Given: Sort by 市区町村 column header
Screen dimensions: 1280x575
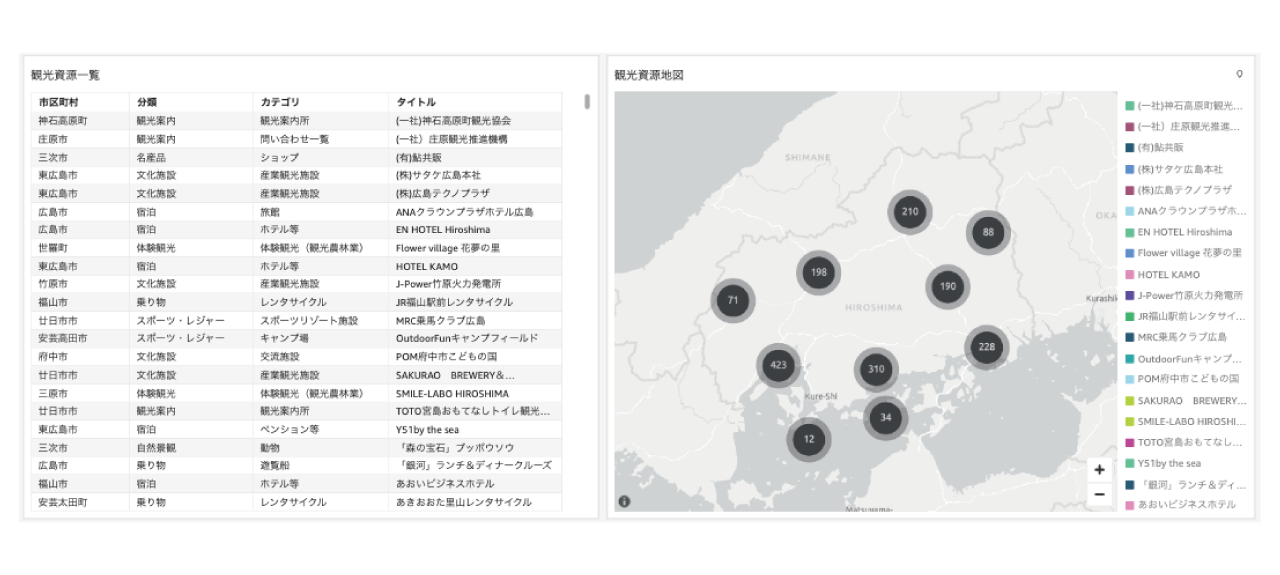Looking at the screenshot, I should pos(59,102).
